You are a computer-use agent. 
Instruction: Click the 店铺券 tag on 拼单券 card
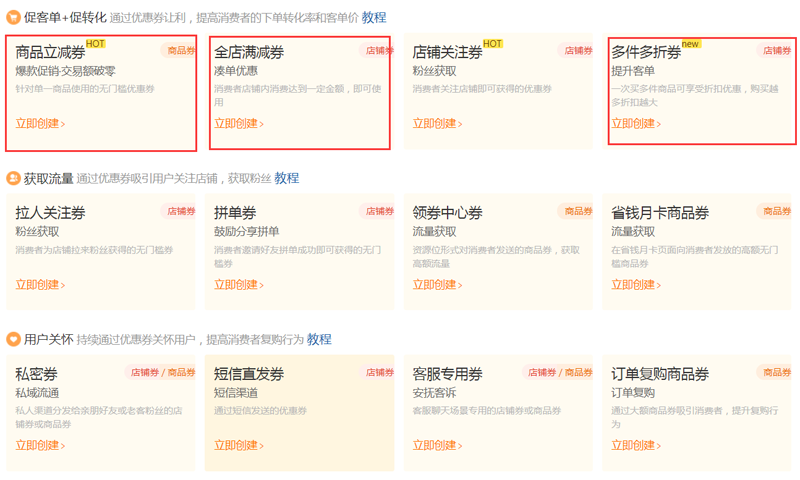378,211
